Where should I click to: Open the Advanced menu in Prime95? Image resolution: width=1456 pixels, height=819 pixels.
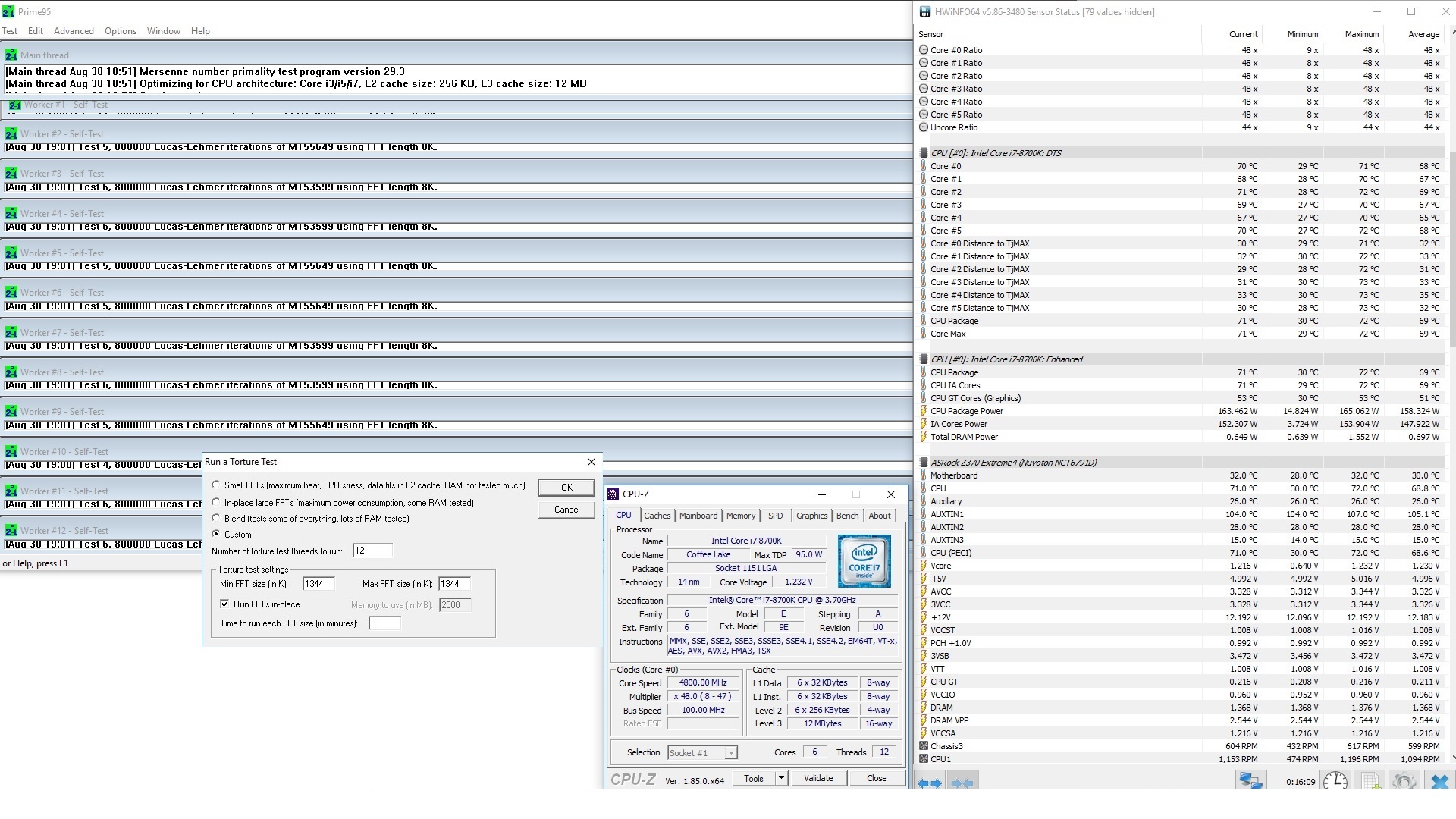tap(74, 31)
